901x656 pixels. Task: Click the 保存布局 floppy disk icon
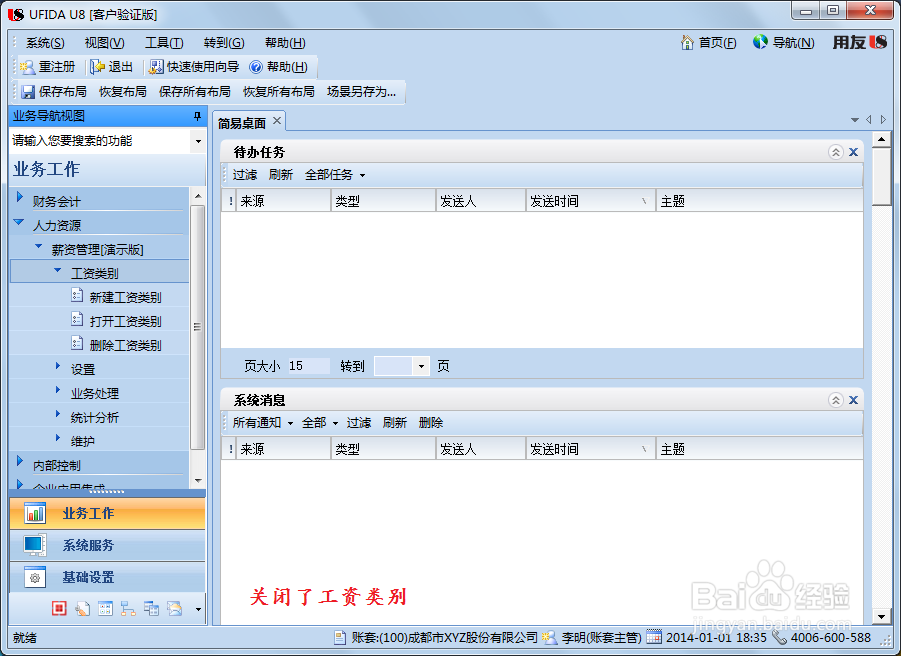pyautogui.click(x=28, y=92)
